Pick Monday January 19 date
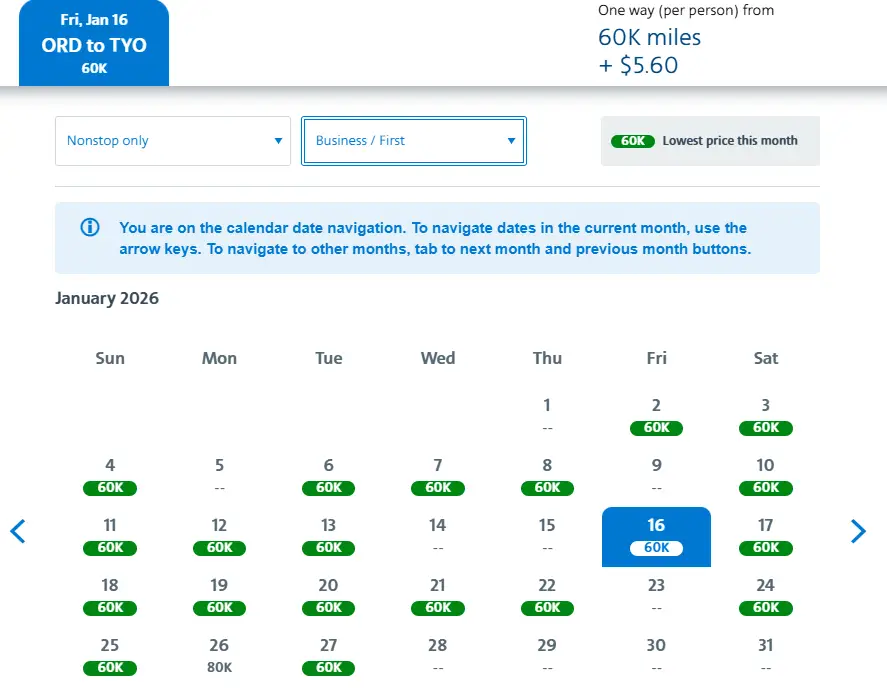 tap(219, 595)
